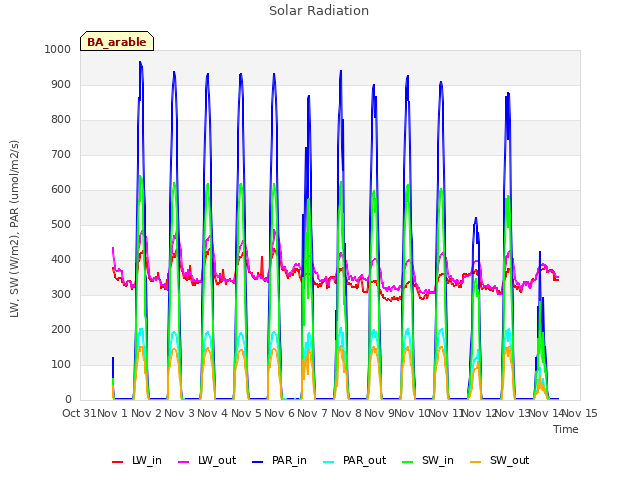The height and width of the screenshot is (480, 640).
Task: Click the low PAR_in peak above Nov 12 label
Action: pyautogui.click(x=476, y=218)
